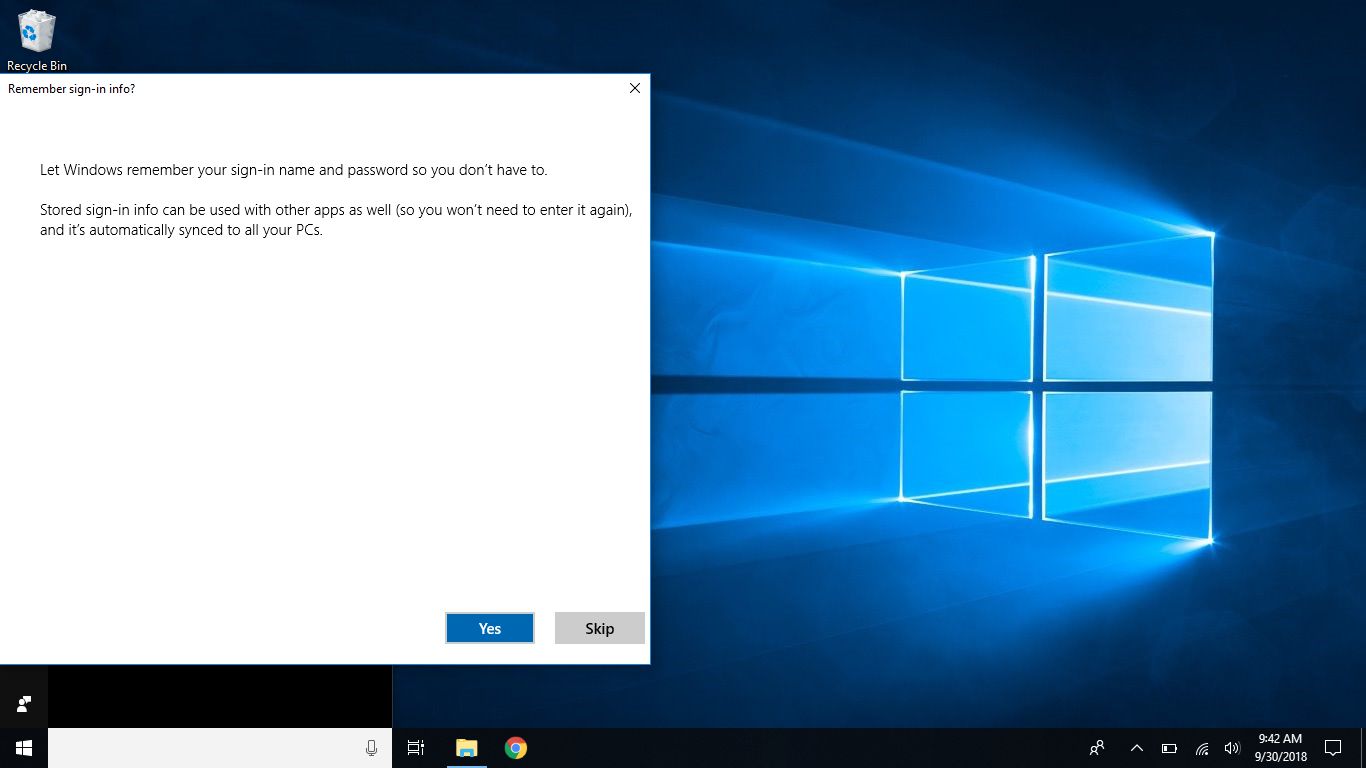
Task: Click the account icon above Start button
Action: [x=24, y=704]
